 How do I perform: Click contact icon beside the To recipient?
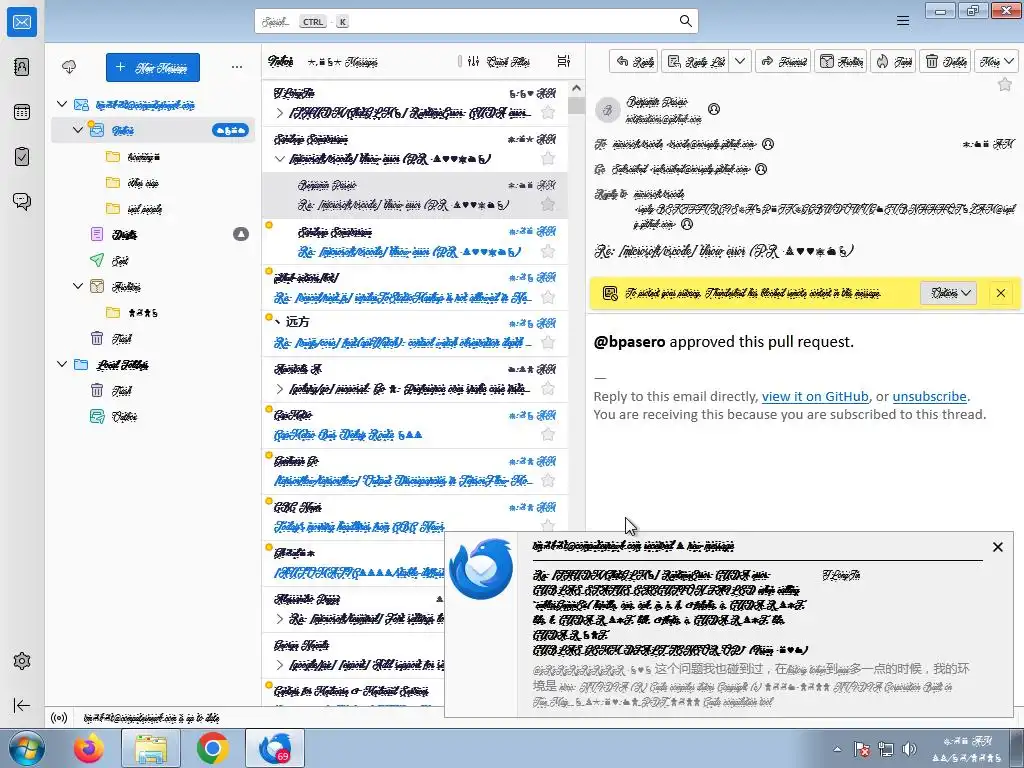pyautogui.click(x=768, y=144)
